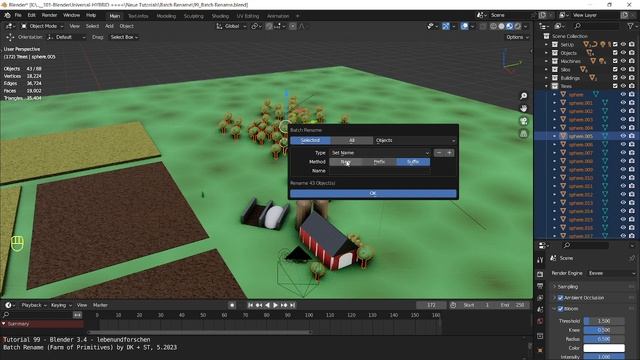Image resolution: width=640 pixels, height=360 pixels.
Task: Open the File menu
Action: click(18, 16)
